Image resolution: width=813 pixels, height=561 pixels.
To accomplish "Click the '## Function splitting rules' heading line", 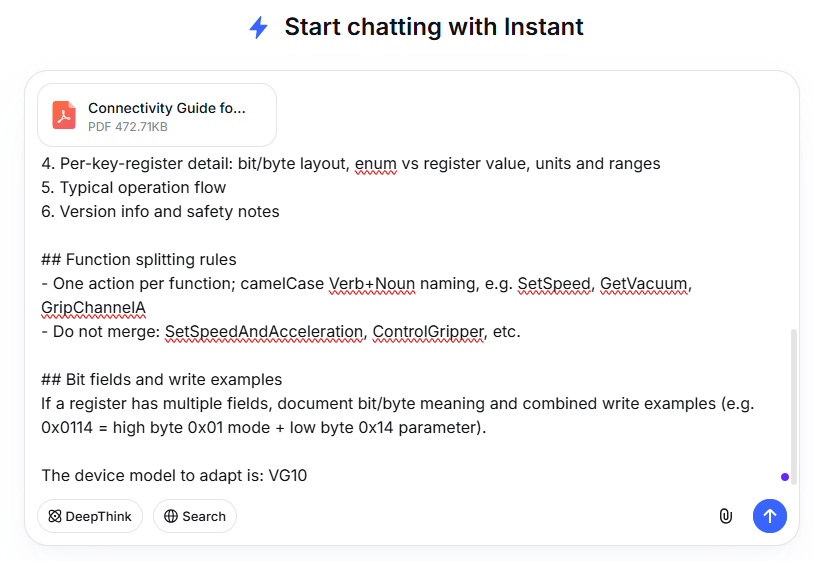I will point(139,260).
